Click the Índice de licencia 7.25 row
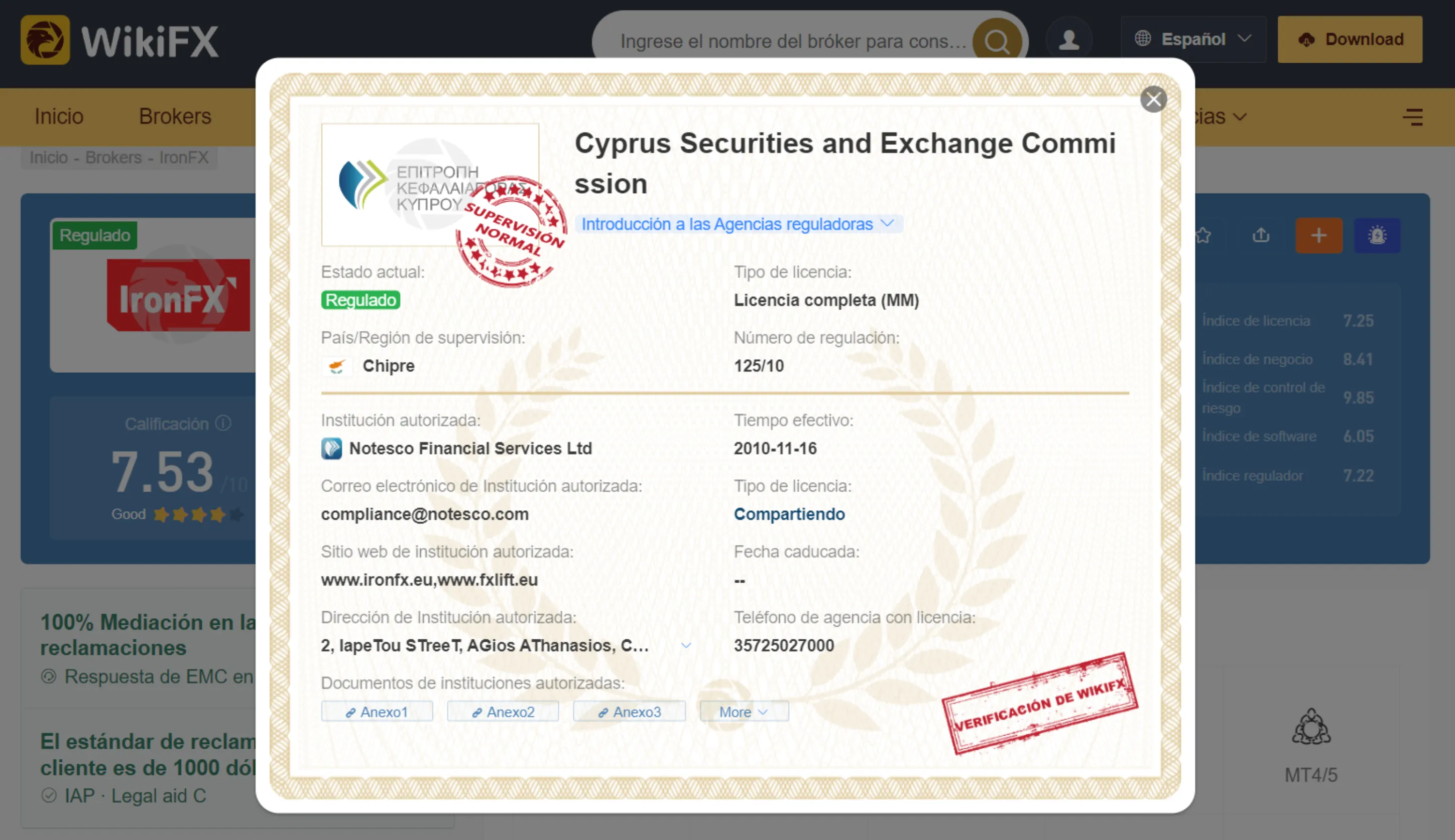Image resolution: width=1455 pixels, height=840 pixels. pyautogui.click(x=1288, y=321)
